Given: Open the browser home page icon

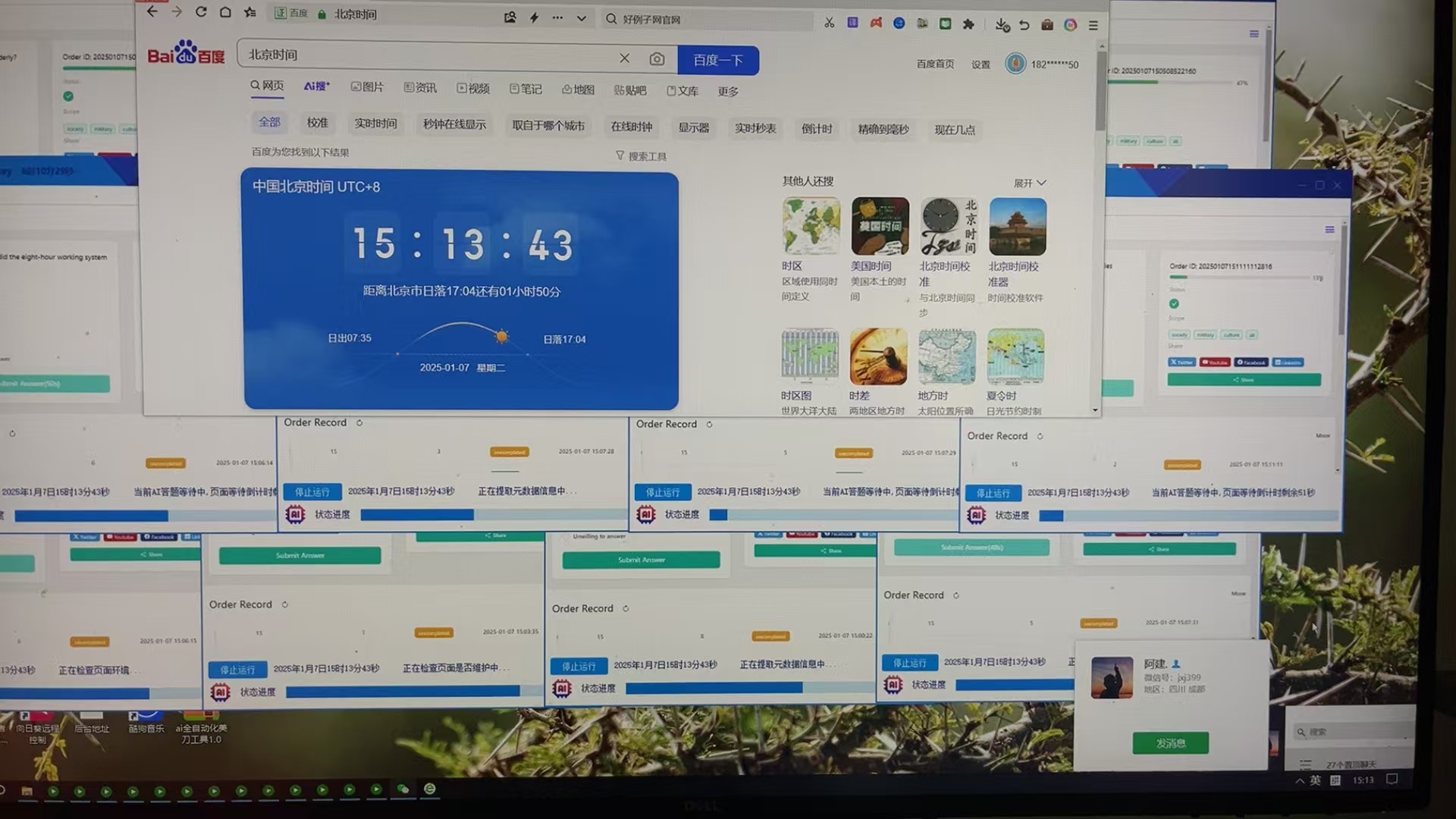Looking at the screenshot, I should (x=225, y=12).
